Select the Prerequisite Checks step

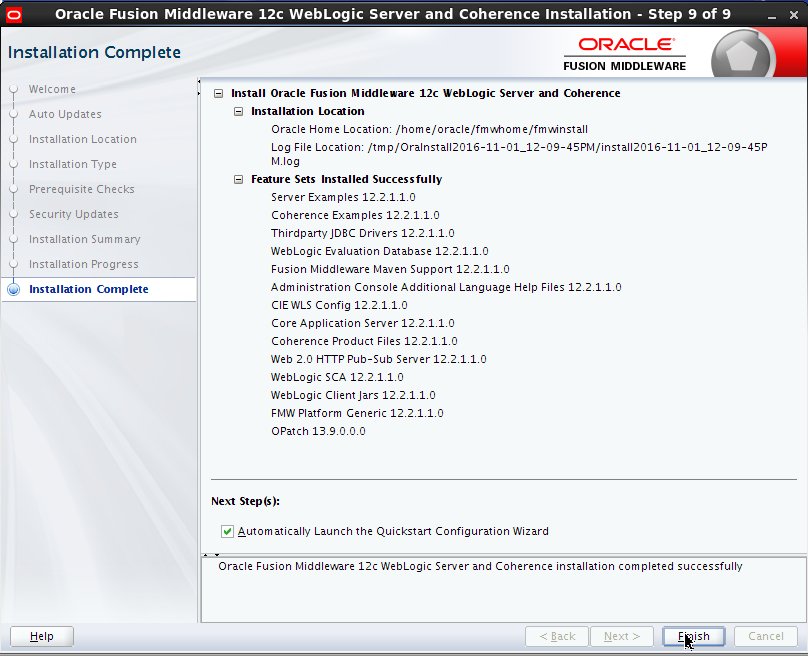(x=81, y=189)
